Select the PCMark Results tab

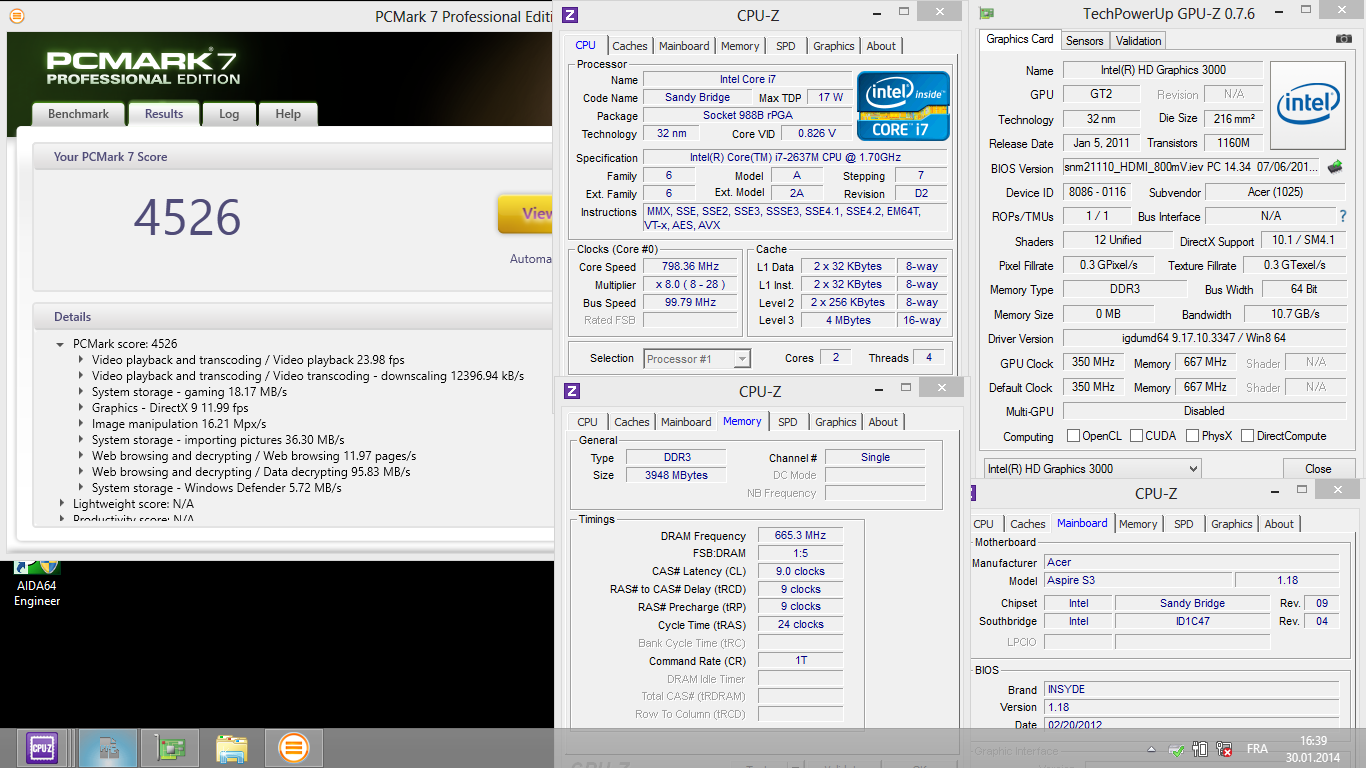pos(164,113)
